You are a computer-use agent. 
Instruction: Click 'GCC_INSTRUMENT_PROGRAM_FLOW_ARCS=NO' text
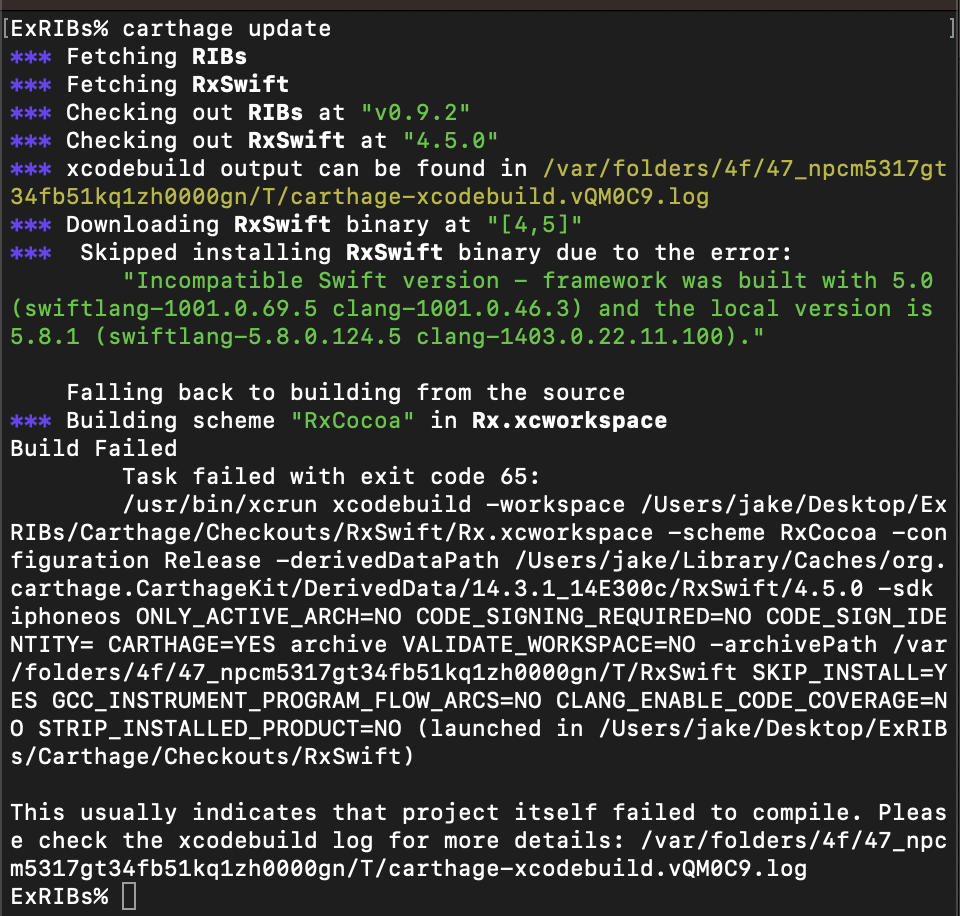(x=297, y=700)
